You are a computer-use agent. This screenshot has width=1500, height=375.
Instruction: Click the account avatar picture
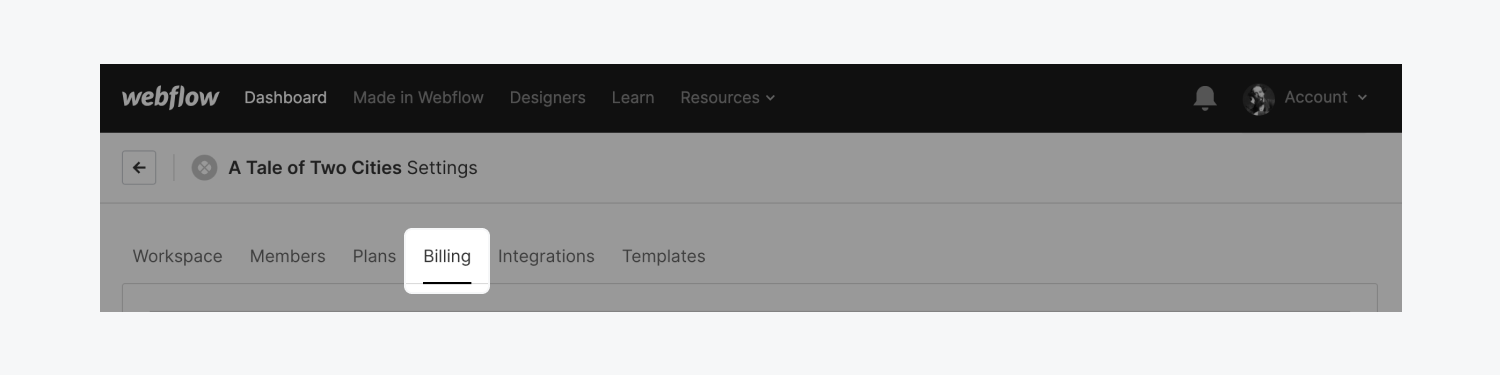1258,98
